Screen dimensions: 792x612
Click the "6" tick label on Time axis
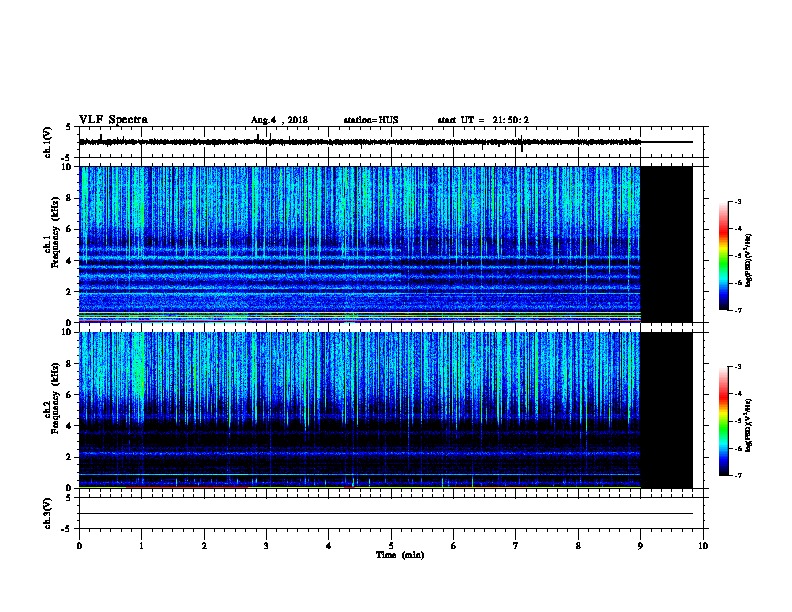point(454,545)
